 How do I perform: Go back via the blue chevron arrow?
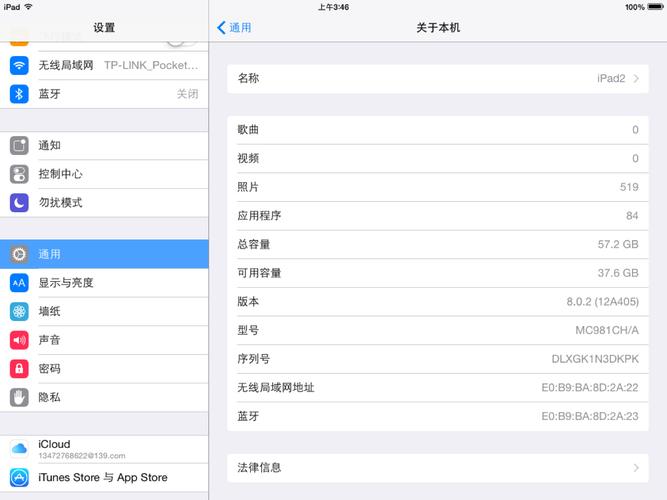(221, 28)
